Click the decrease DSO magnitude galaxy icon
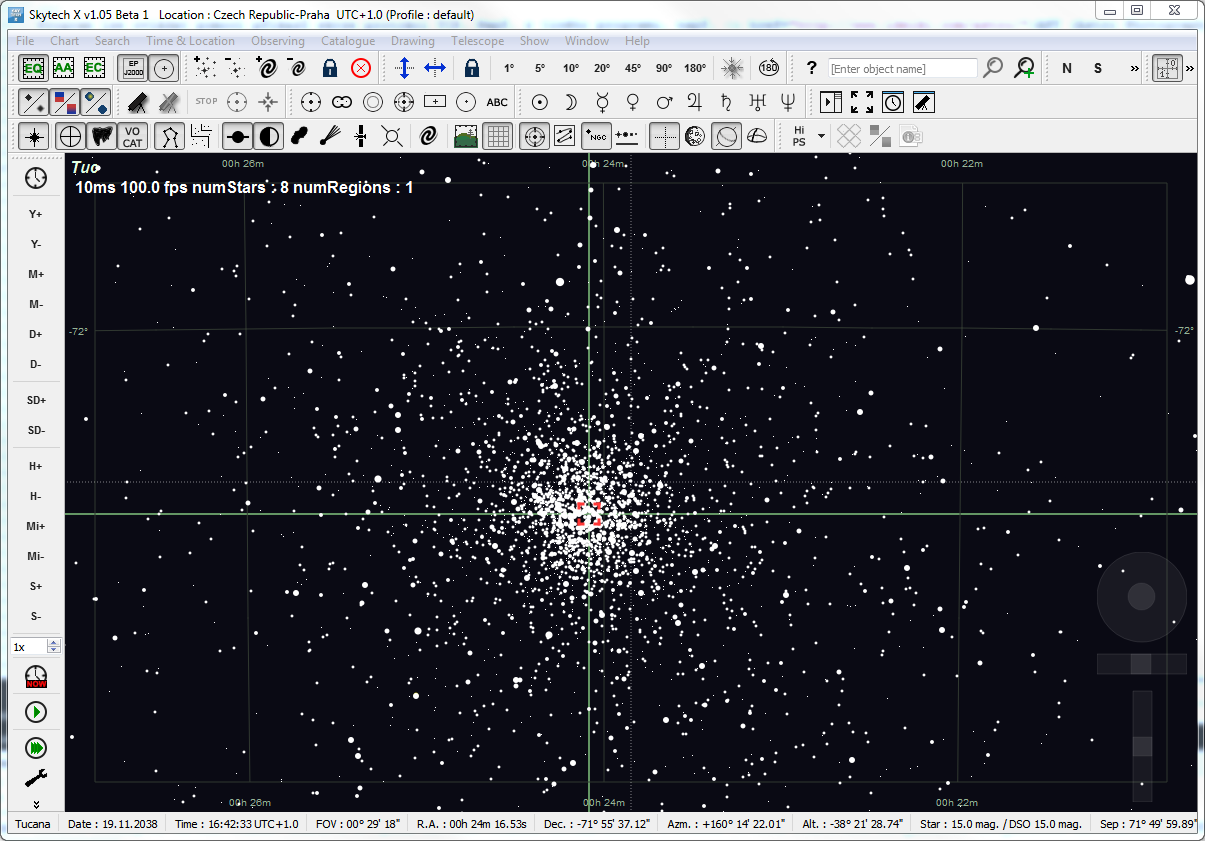1205x841 pixels. (x=297, y=68)
